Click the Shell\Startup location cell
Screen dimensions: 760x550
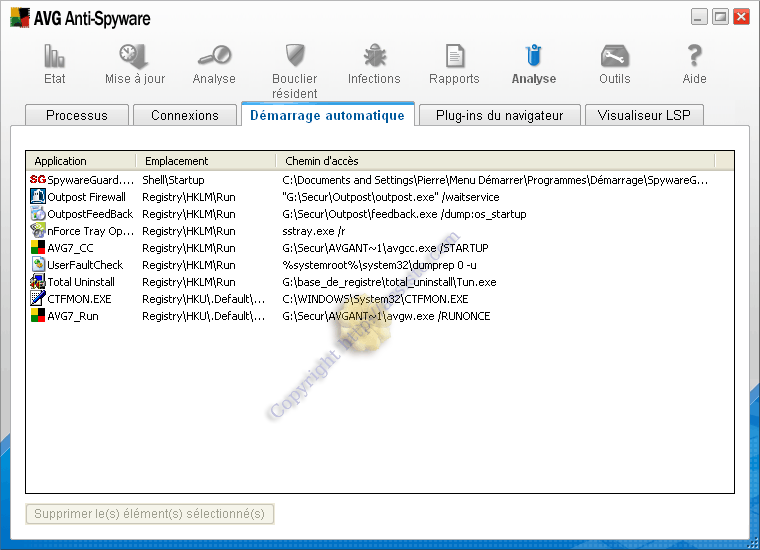173,180
